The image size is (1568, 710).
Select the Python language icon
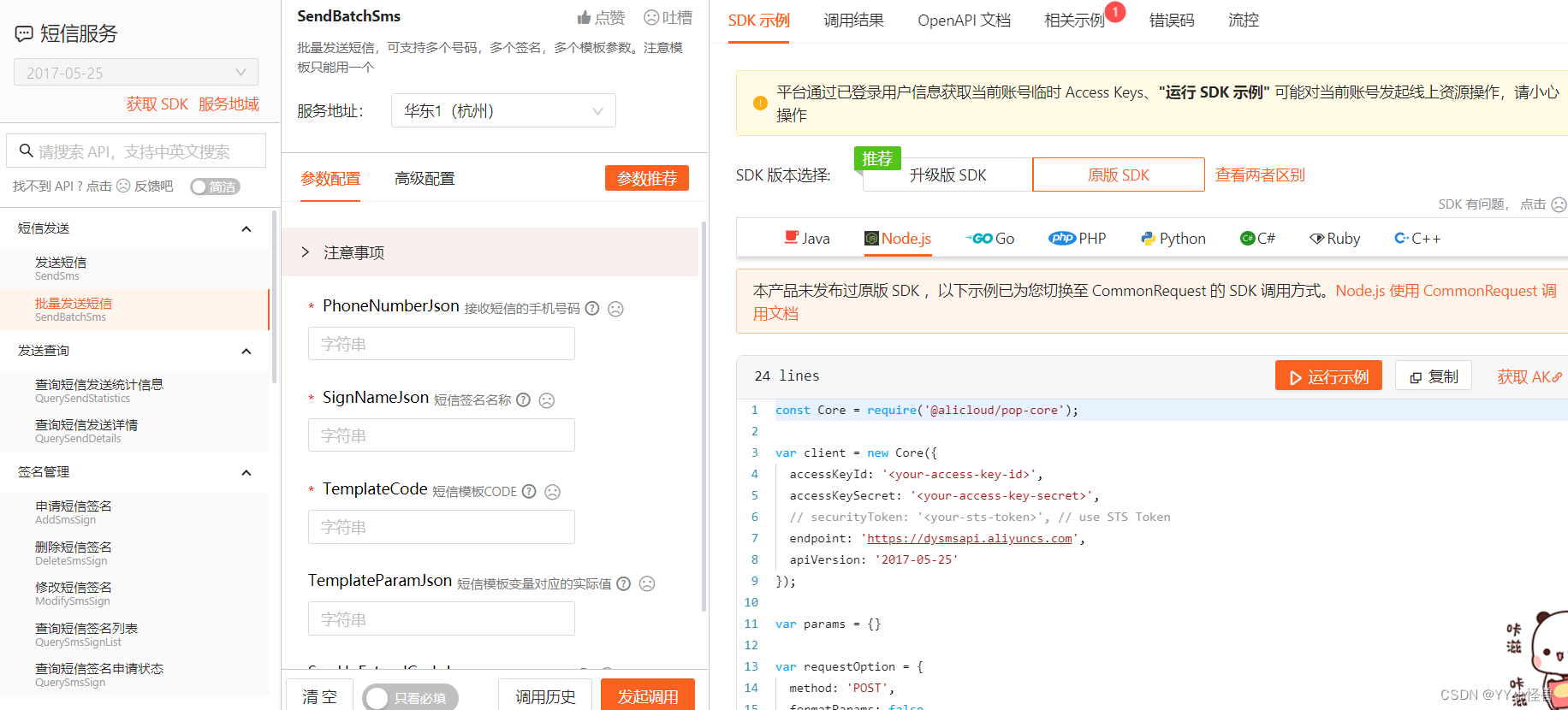coord(1148,239)
